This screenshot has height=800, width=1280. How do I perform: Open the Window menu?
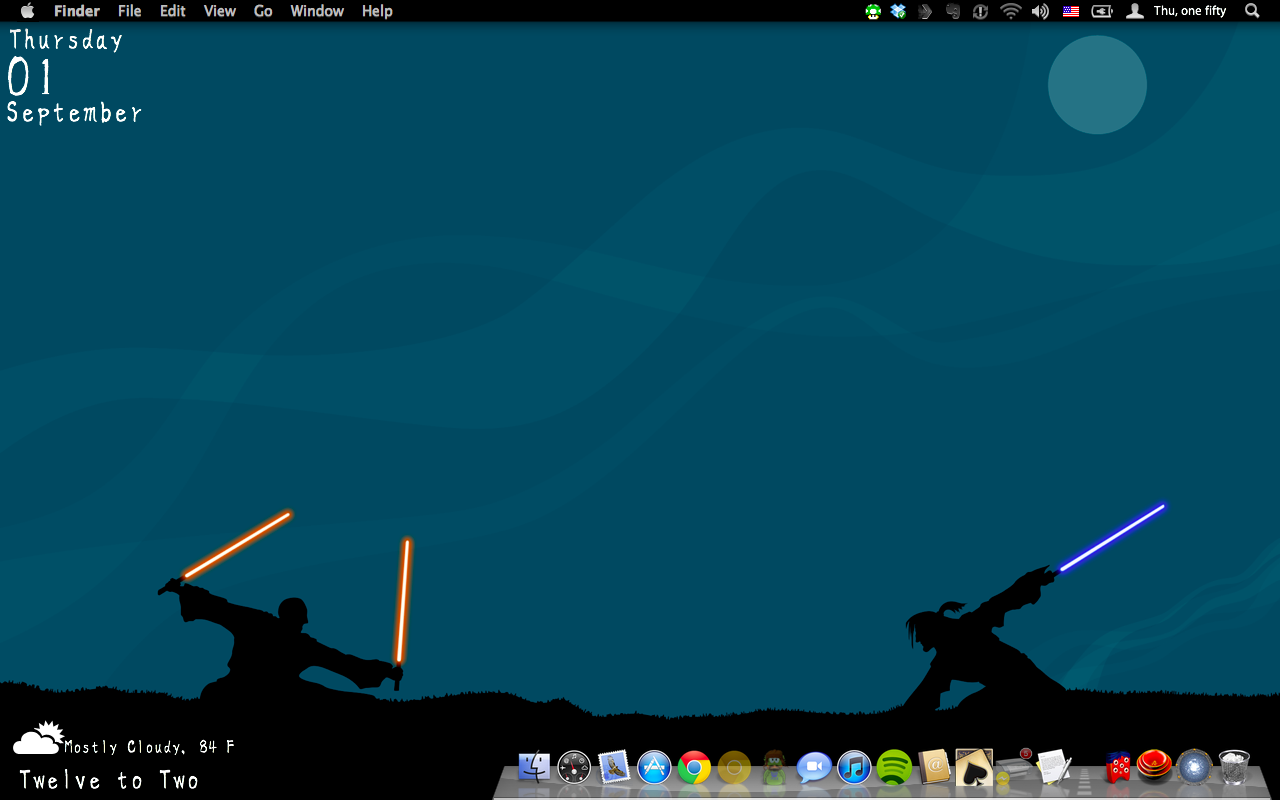click(317, 11)
